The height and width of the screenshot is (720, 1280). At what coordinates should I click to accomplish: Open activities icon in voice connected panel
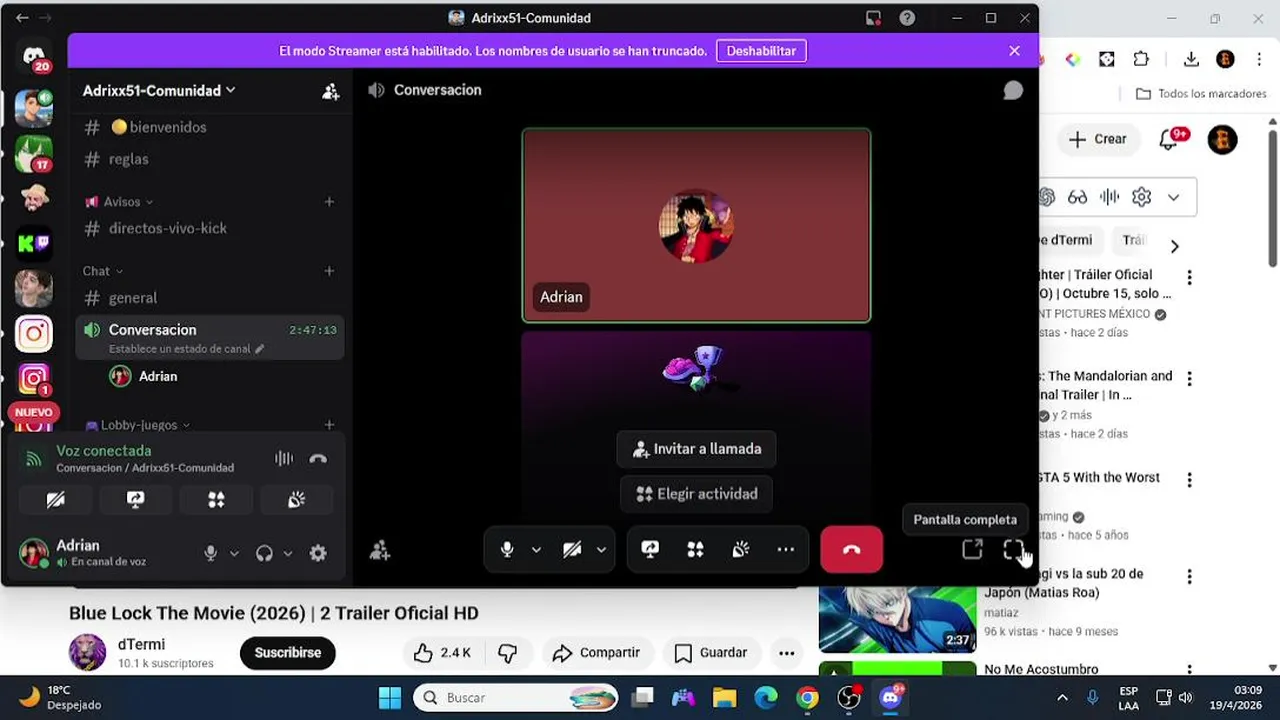pyautogui.click(x=216, y=499)
